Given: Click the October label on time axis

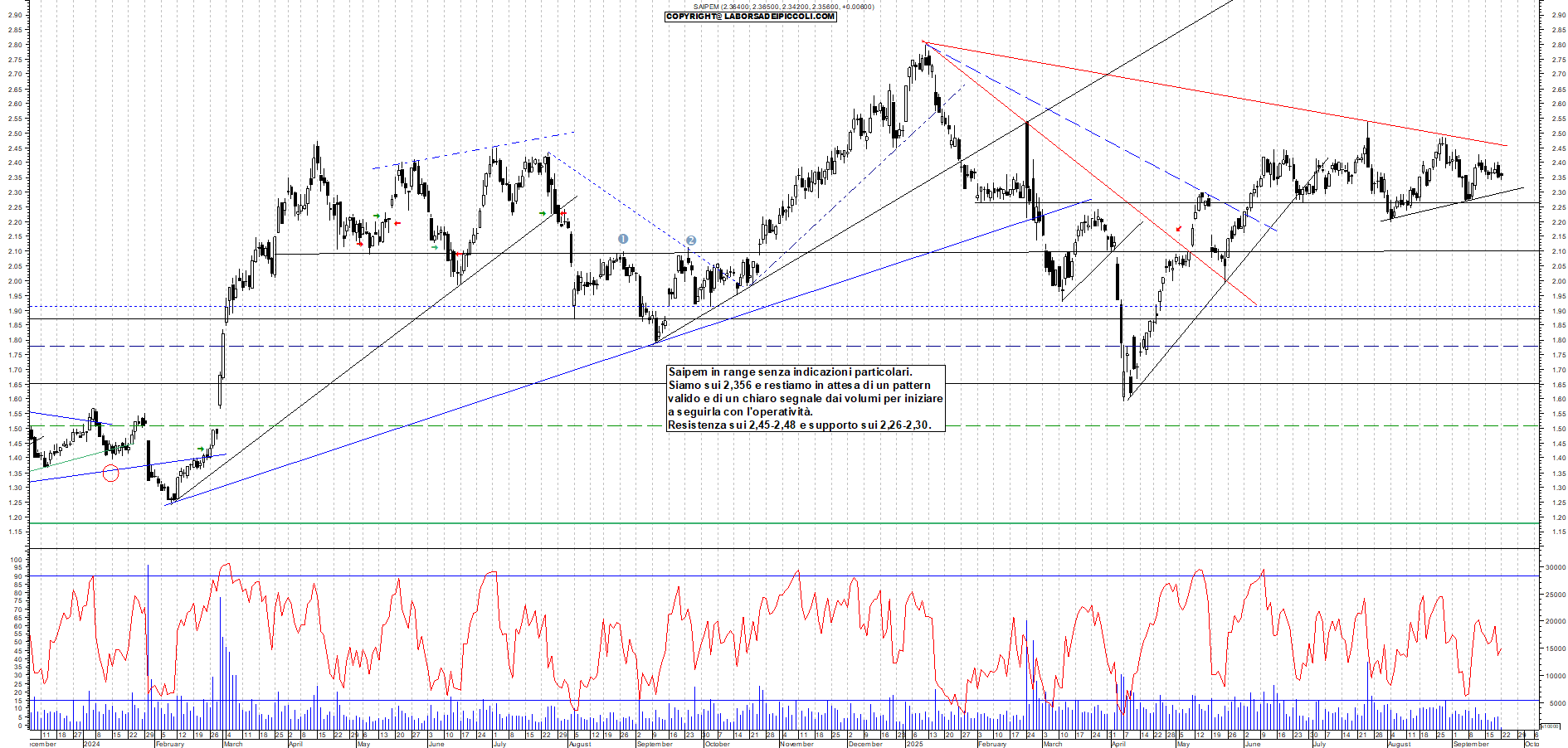Looking at the screenshot, I should click(x=717, y=744).
